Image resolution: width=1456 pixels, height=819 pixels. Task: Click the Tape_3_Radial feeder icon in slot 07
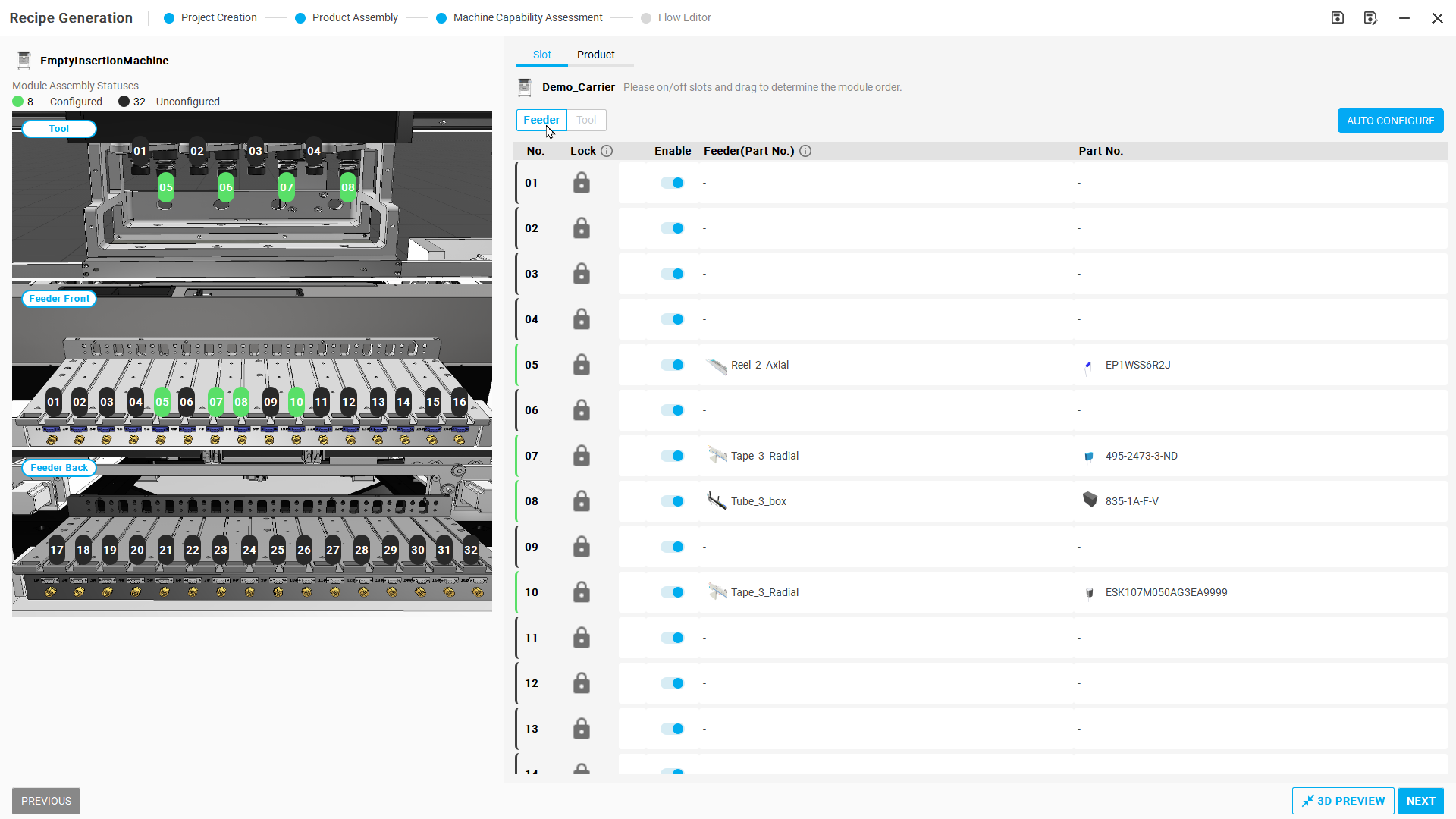[717, 456]
